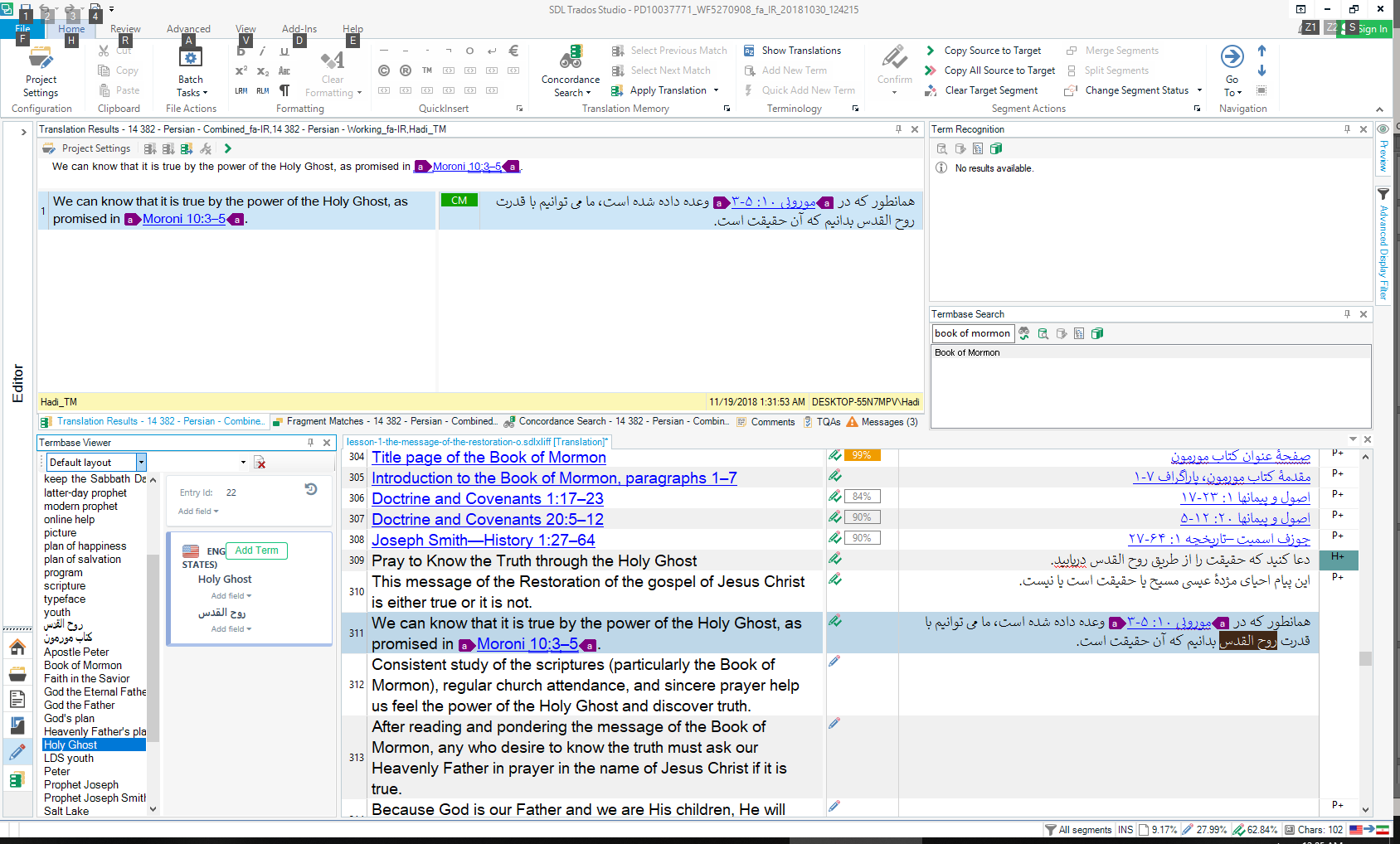Toggle the show formatting paragraph mark
Viewport: 1400px width, 844px height.
click(x=284, y=90)
